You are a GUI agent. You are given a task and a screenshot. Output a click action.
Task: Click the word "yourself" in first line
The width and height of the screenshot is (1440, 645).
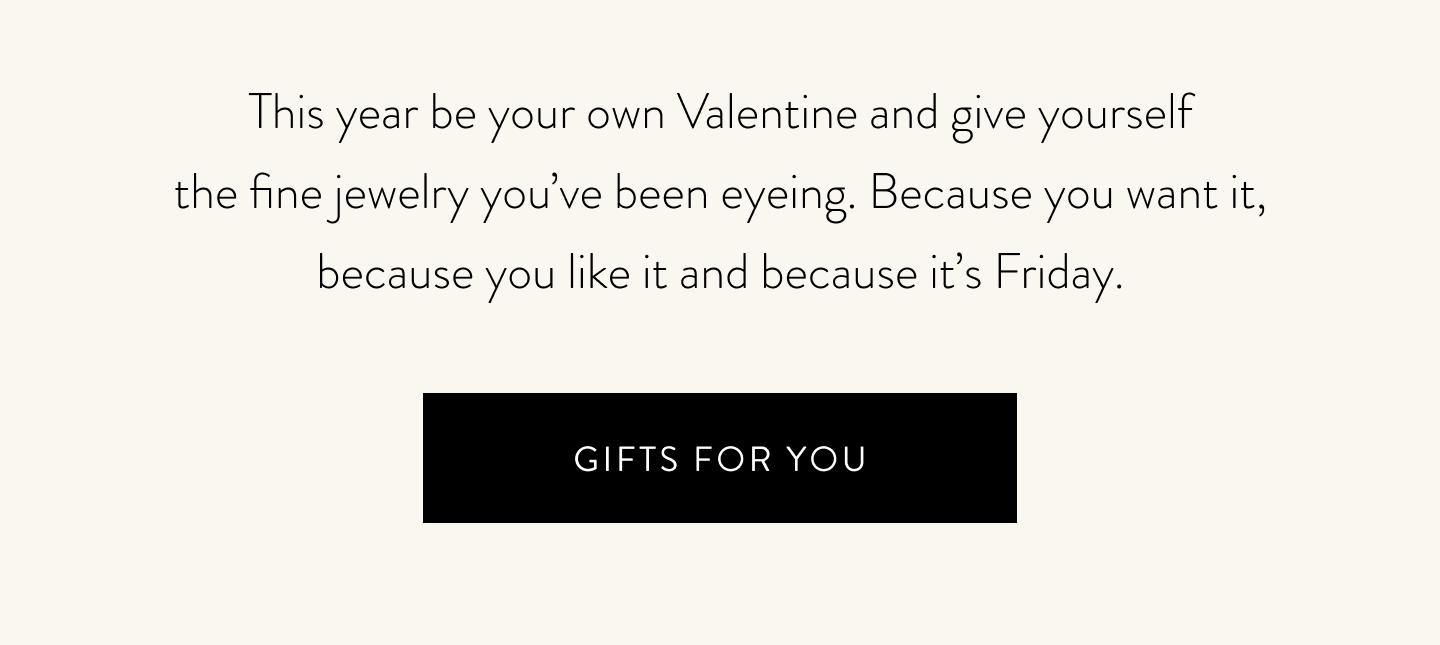[1115, 114]
